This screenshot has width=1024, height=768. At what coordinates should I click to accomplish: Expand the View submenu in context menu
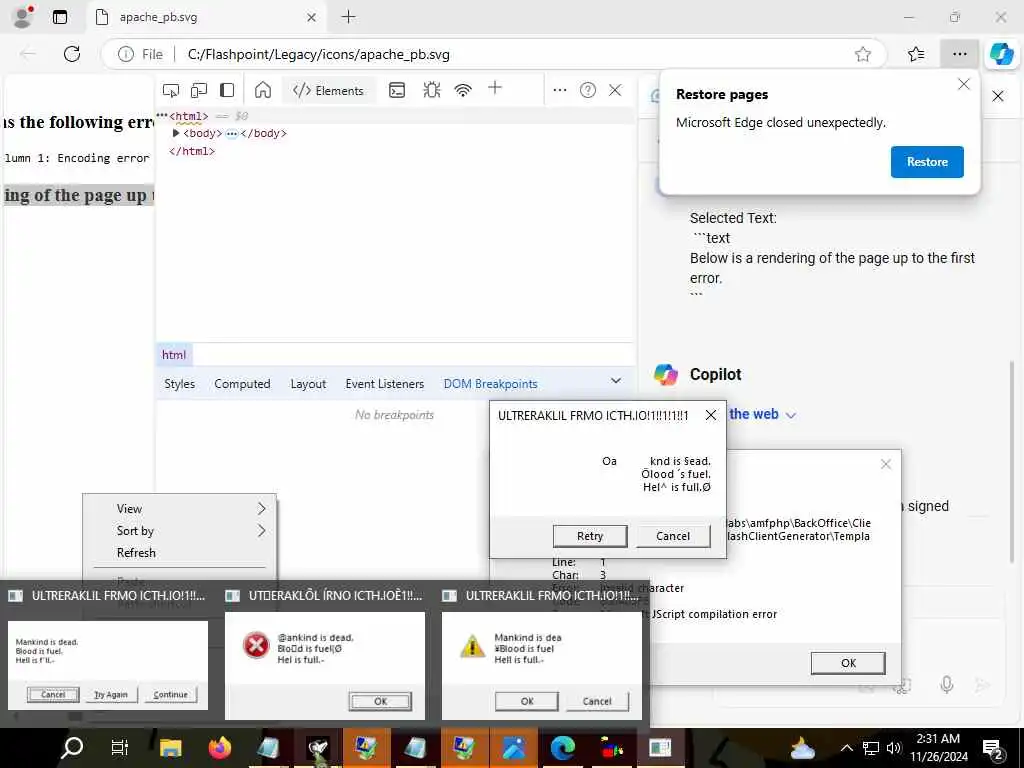tap(180, 509)
